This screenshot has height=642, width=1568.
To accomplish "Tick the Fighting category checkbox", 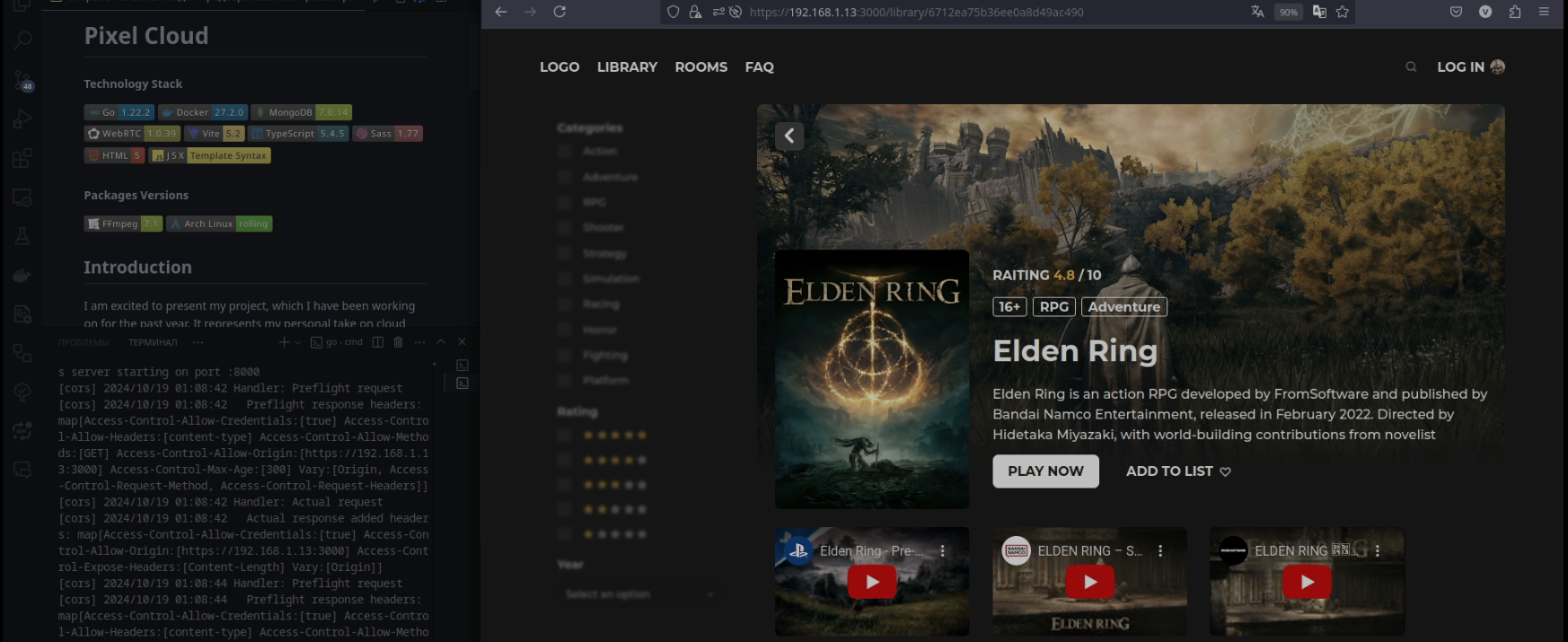I will point(564,355).
